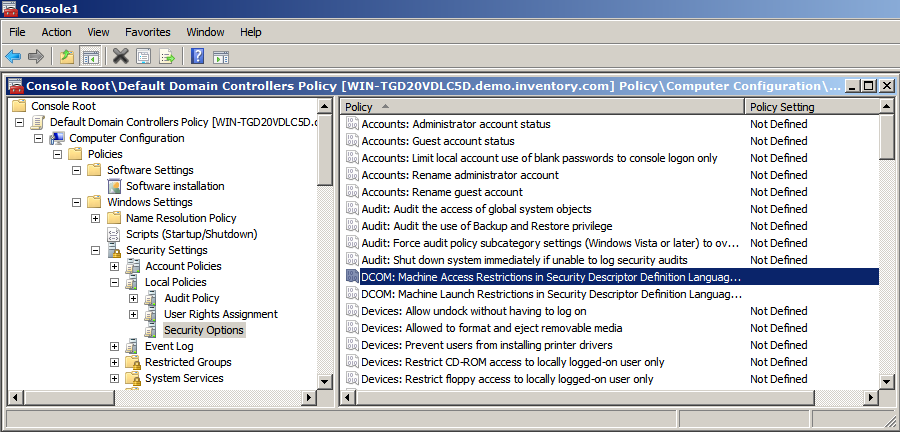Screen dimensions: 900x432
Task: Expand the Name Resolution Policy node
Action: 95,218
